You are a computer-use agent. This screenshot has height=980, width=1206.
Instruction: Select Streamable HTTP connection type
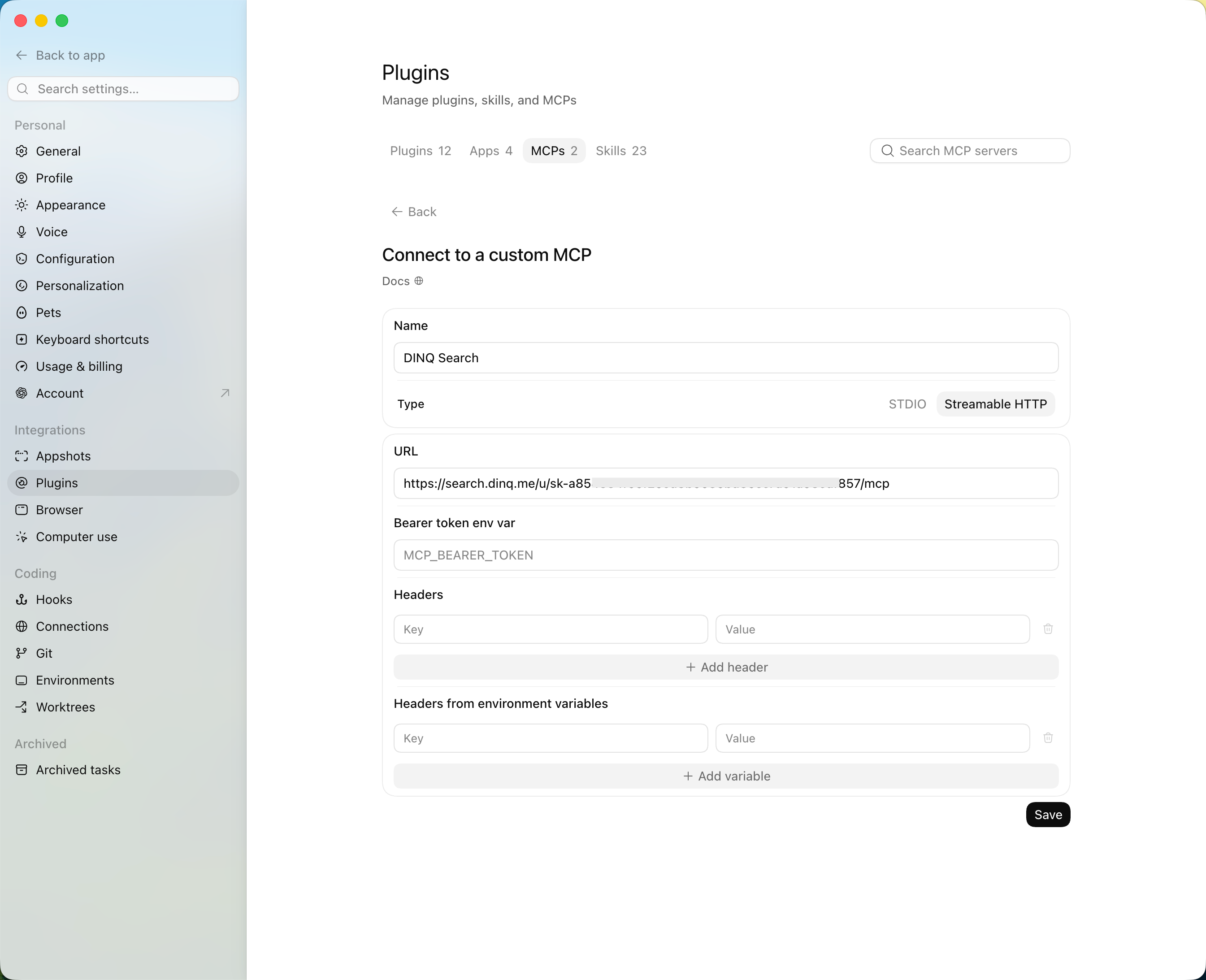pyautogui.click(x=995, y=404)
